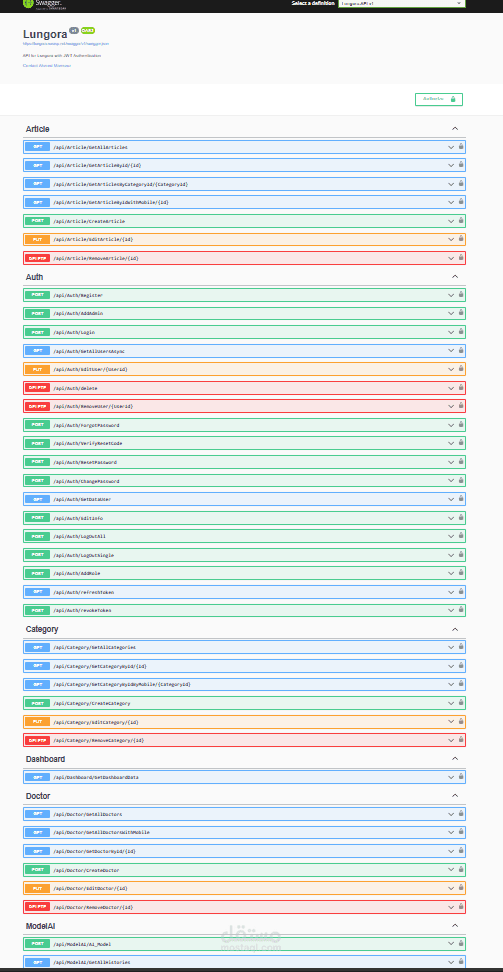This screenshot has width=503, height=972.
Task: Click the padlock on LogOutAll row
Action: coord(461,536)
